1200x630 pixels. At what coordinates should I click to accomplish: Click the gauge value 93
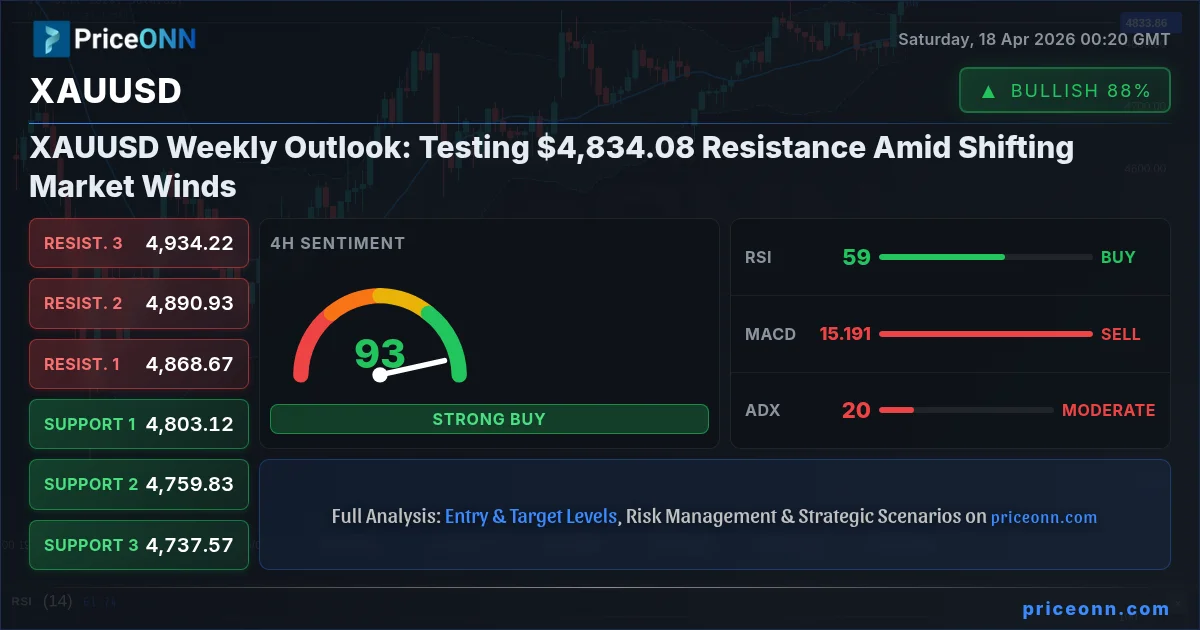pyautogui.click(x=380, y=353)
